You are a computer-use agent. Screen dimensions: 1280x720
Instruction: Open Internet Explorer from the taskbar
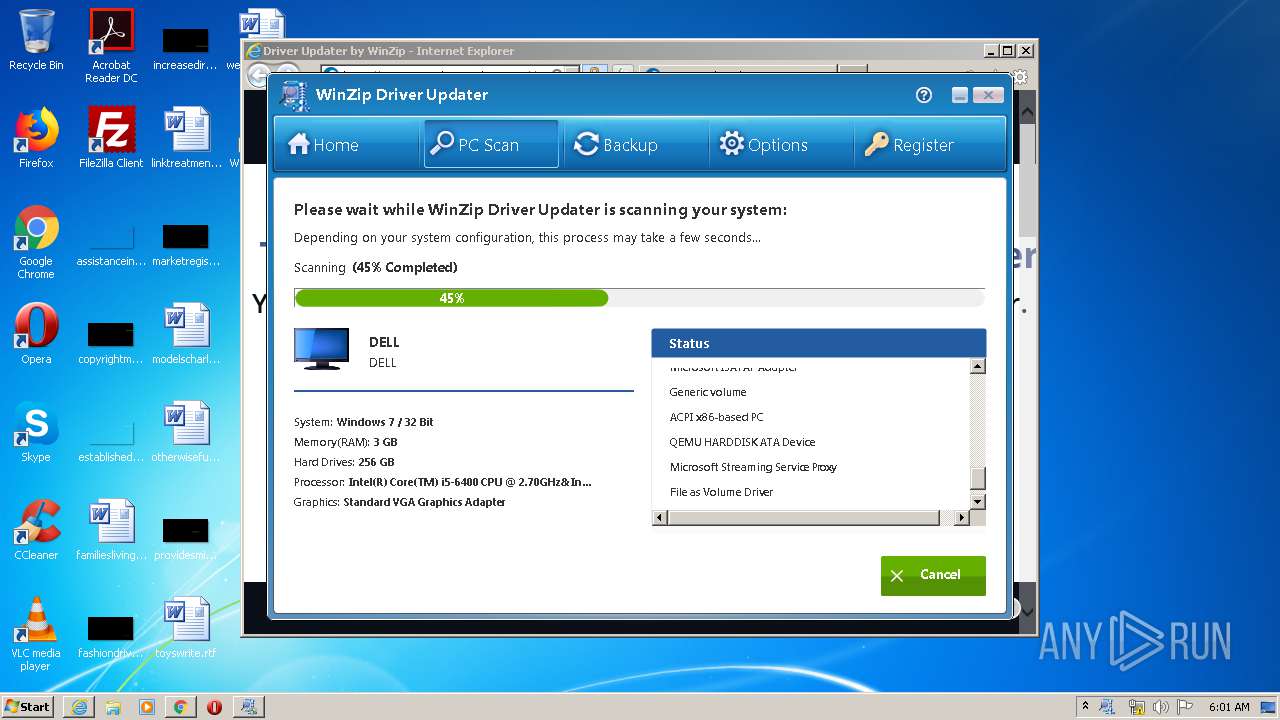pos(79,707)
